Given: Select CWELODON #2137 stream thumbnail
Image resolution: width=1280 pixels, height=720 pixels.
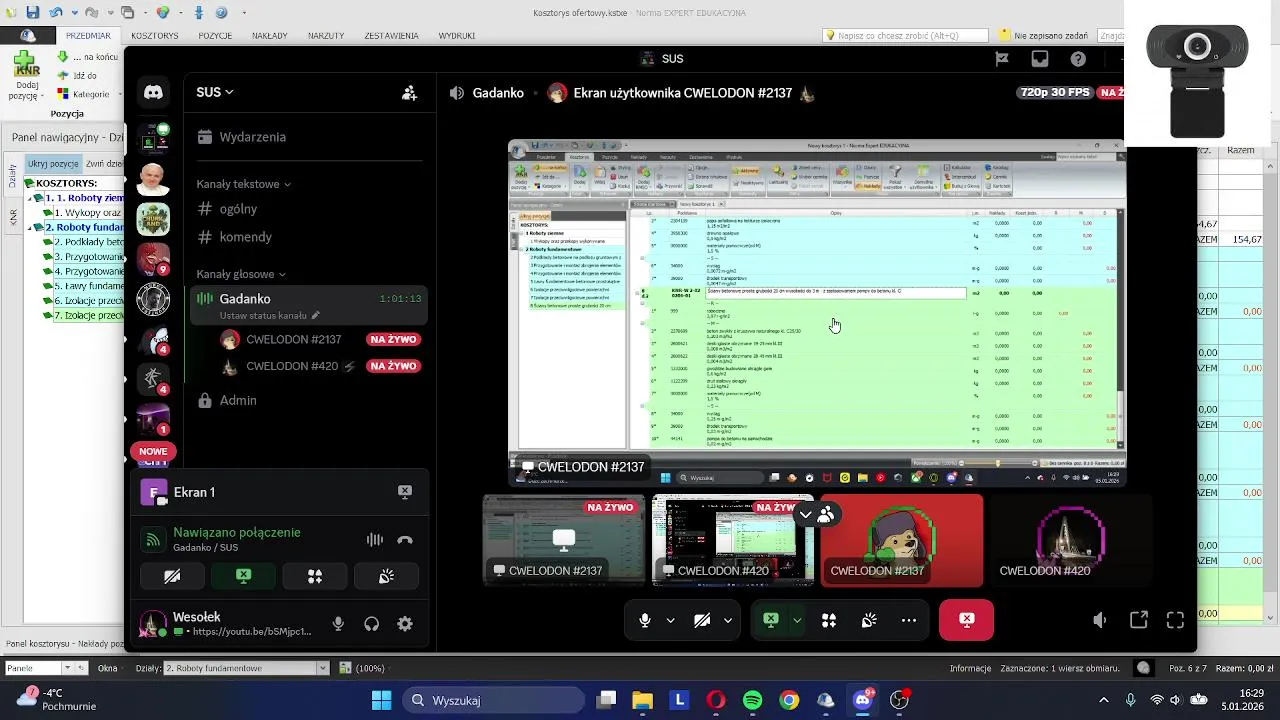Looking at the screenshot, I should coord(564,540).
